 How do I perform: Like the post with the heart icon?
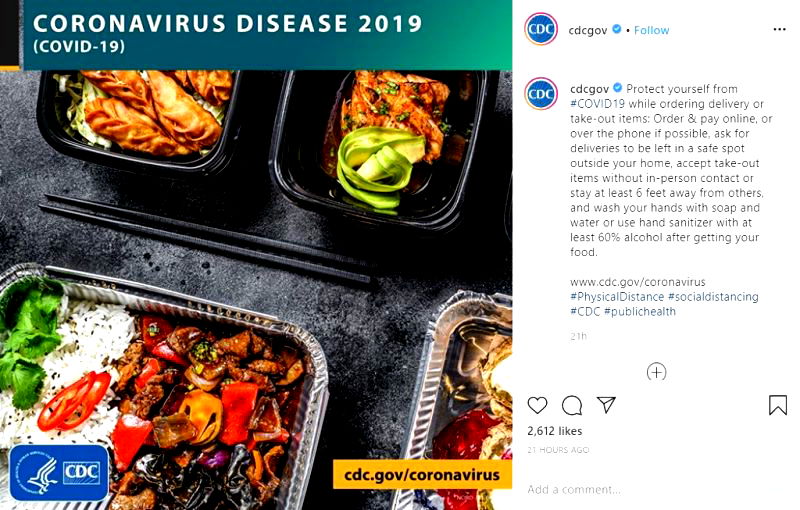[x=537, y=405]
